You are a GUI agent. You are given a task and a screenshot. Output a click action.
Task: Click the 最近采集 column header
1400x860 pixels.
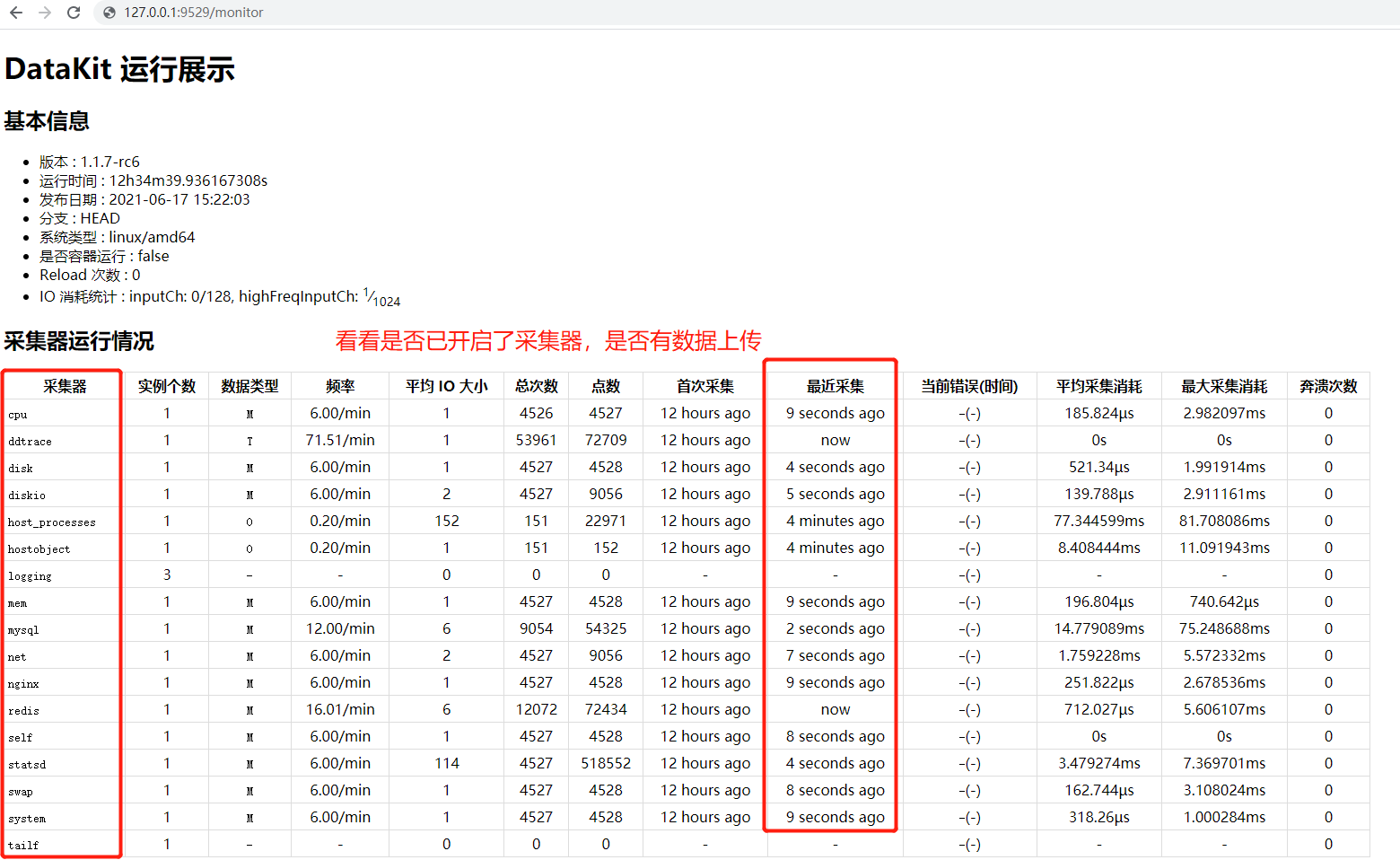[836, 386]
